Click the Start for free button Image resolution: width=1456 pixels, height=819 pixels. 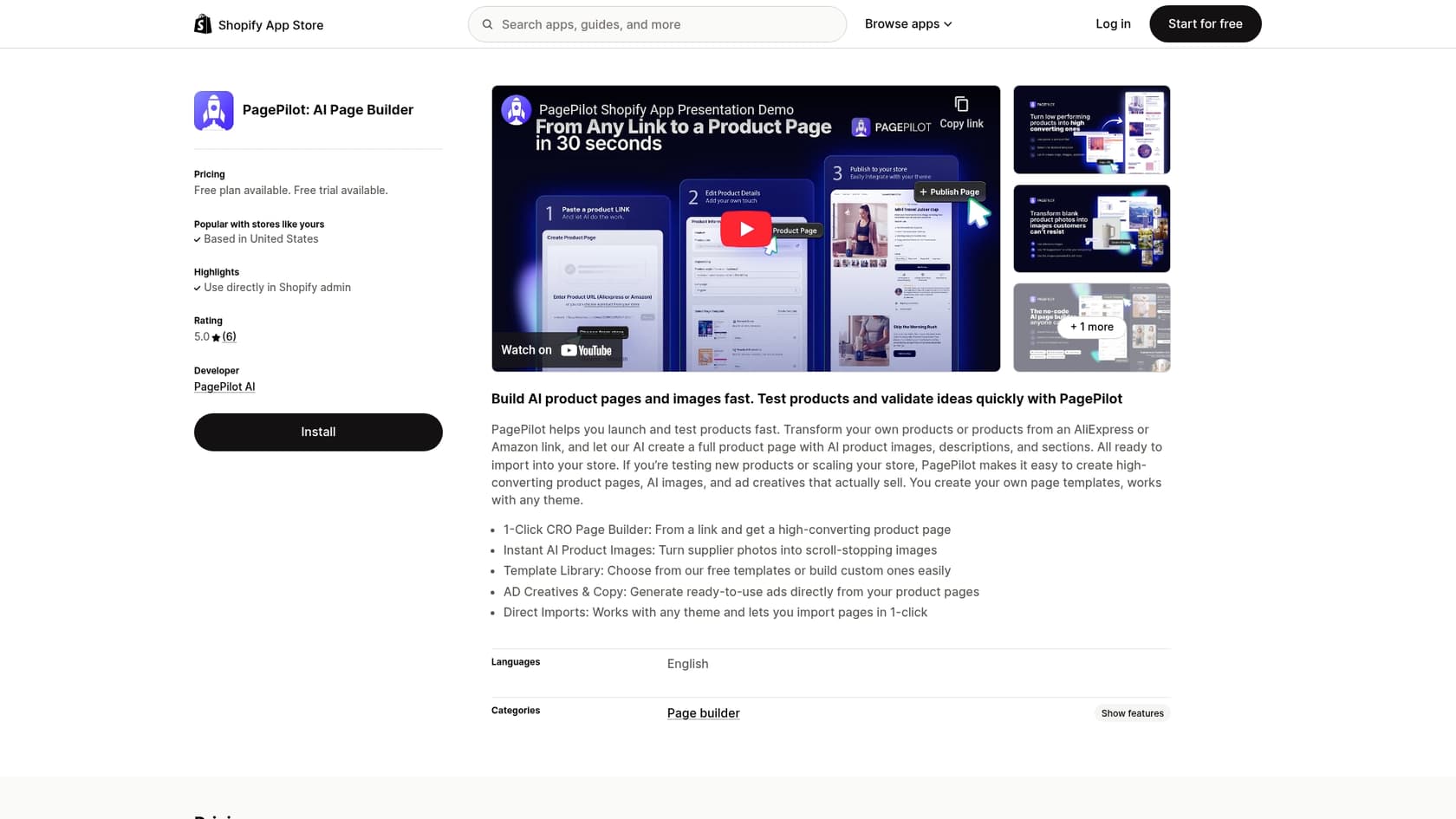[1205, 23]
